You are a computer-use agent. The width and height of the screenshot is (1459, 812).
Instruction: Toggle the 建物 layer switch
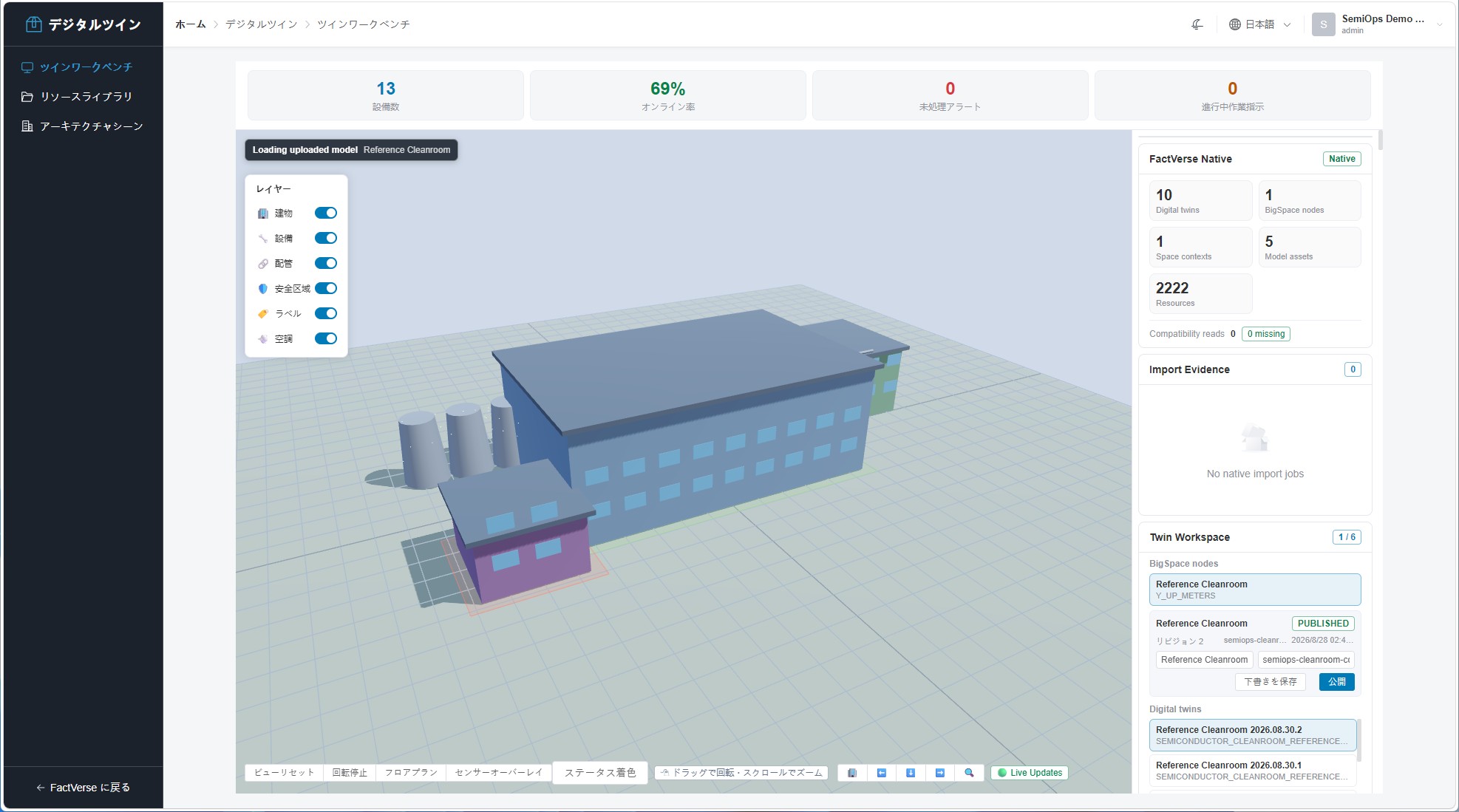tap(326, 213)
